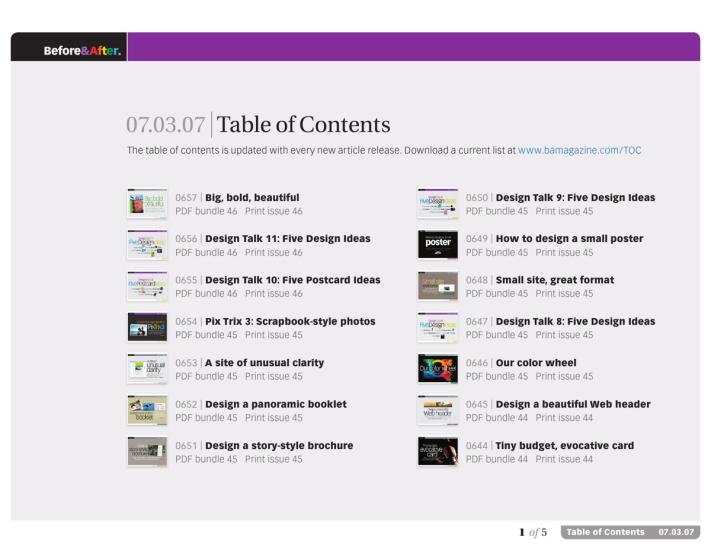Select Design Talk 10 postcard ideas thumbnail
This screenshot has width=711, height=550.
[x=147, y=286]
